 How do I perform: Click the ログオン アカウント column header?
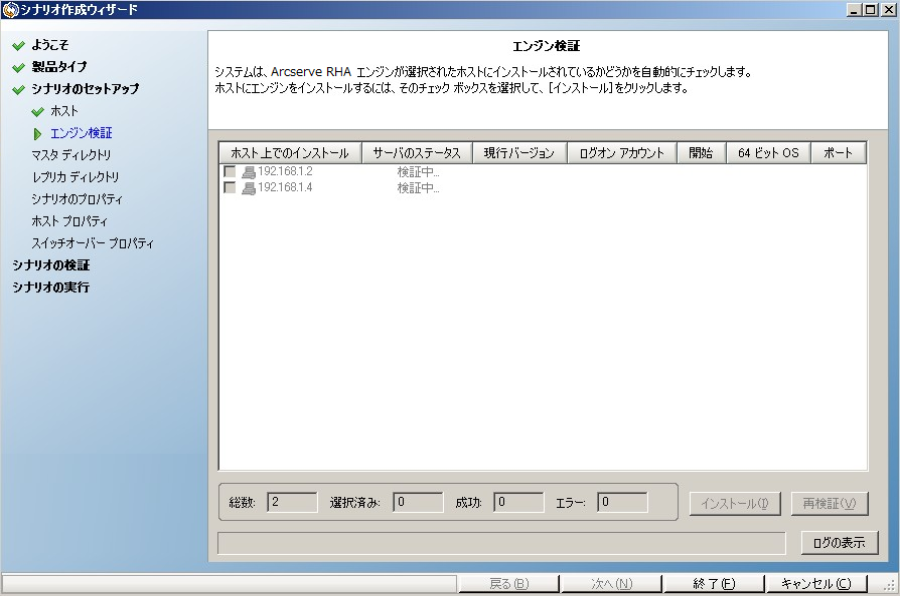[622, 153]
